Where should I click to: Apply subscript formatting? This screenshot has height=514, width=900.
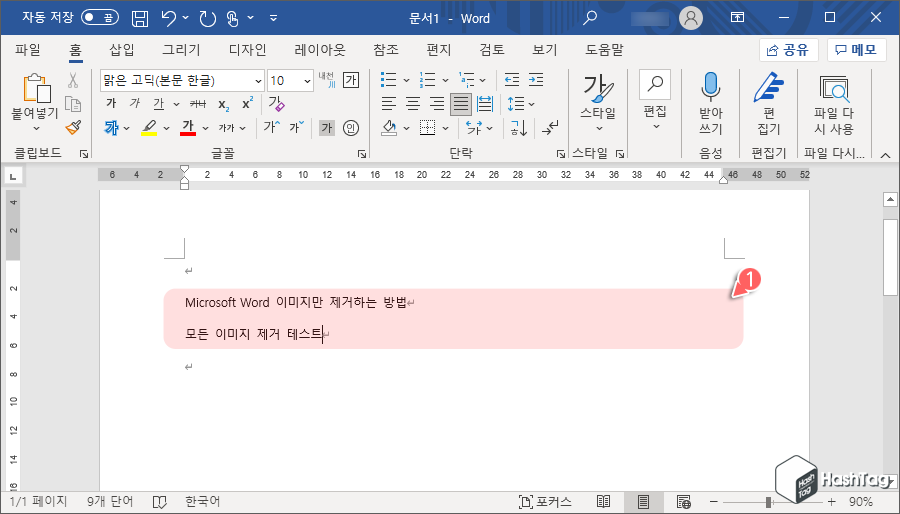[224, 104]
